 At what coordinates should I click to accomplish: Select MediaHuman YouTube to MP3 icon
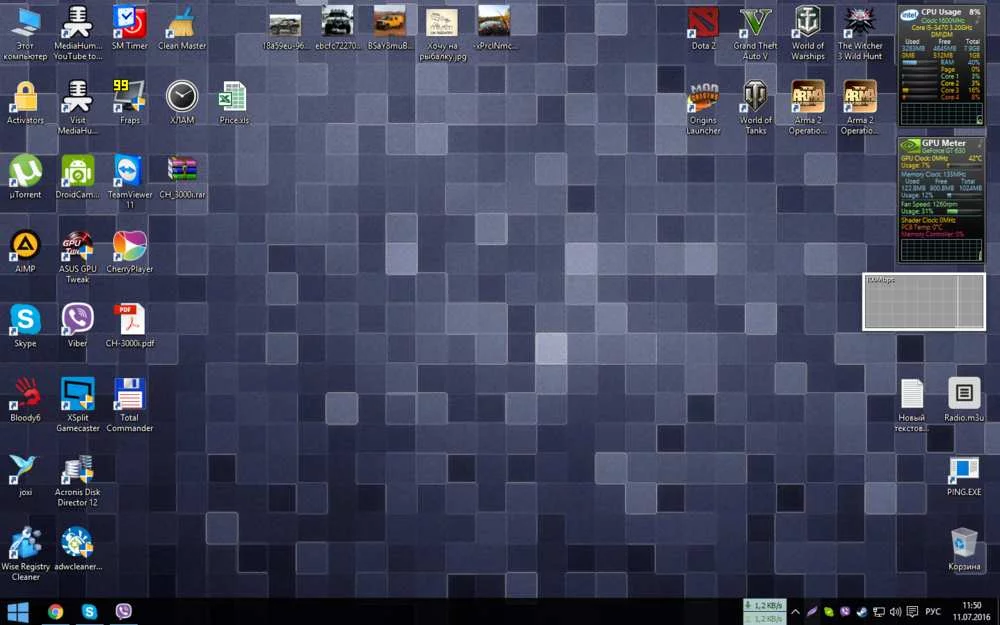click(x=78, y=33)
